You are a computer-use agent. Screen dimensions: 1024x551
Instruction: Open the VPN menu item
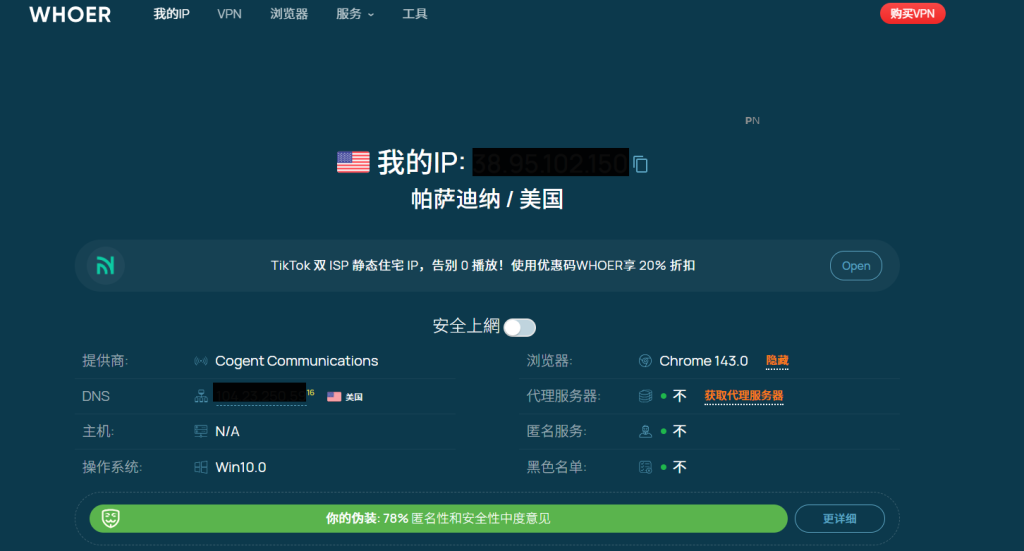tap(229, 14)
